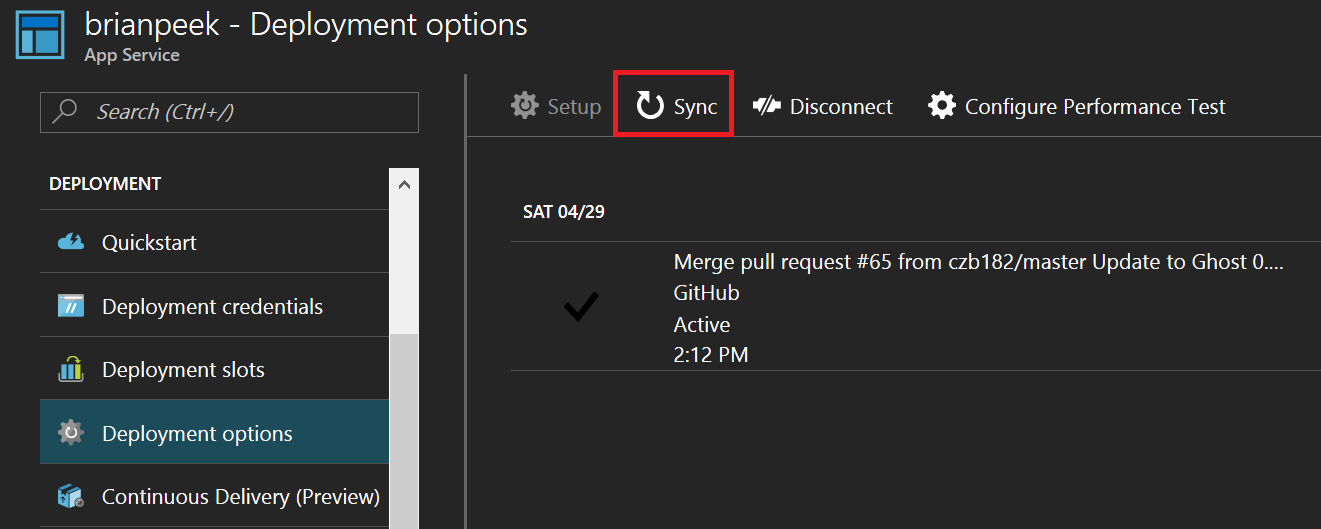This screenshot has width=1321, height=529.
Task: Click the search magnifier icon
Action: [x=65, y=111]
